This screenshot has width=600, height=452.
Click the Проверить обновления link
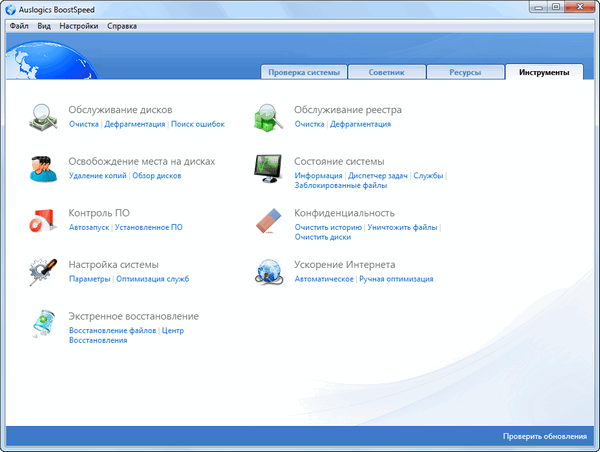tap(546, 437)
